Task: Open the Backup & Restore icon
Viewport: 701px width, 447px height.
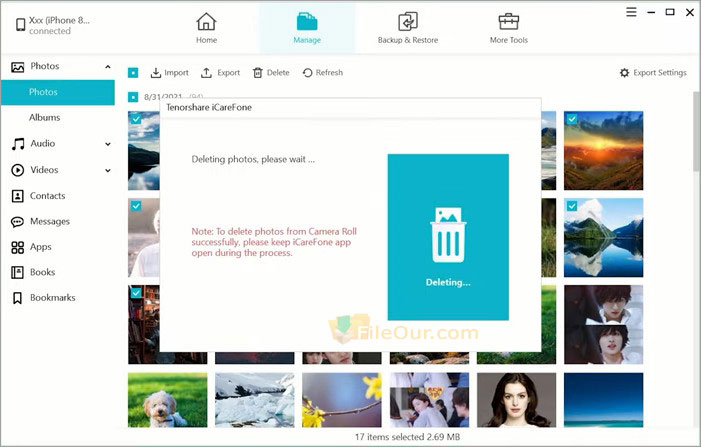Action: pos(408,21)
